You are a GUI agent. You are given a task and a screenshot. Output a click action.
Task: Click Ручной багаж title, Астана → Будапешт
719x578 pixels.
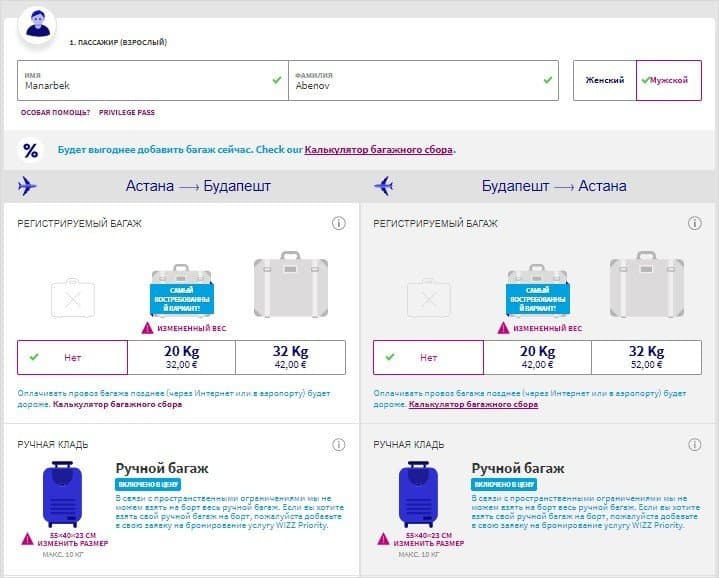pyautogui.click(x=162, y=468)
